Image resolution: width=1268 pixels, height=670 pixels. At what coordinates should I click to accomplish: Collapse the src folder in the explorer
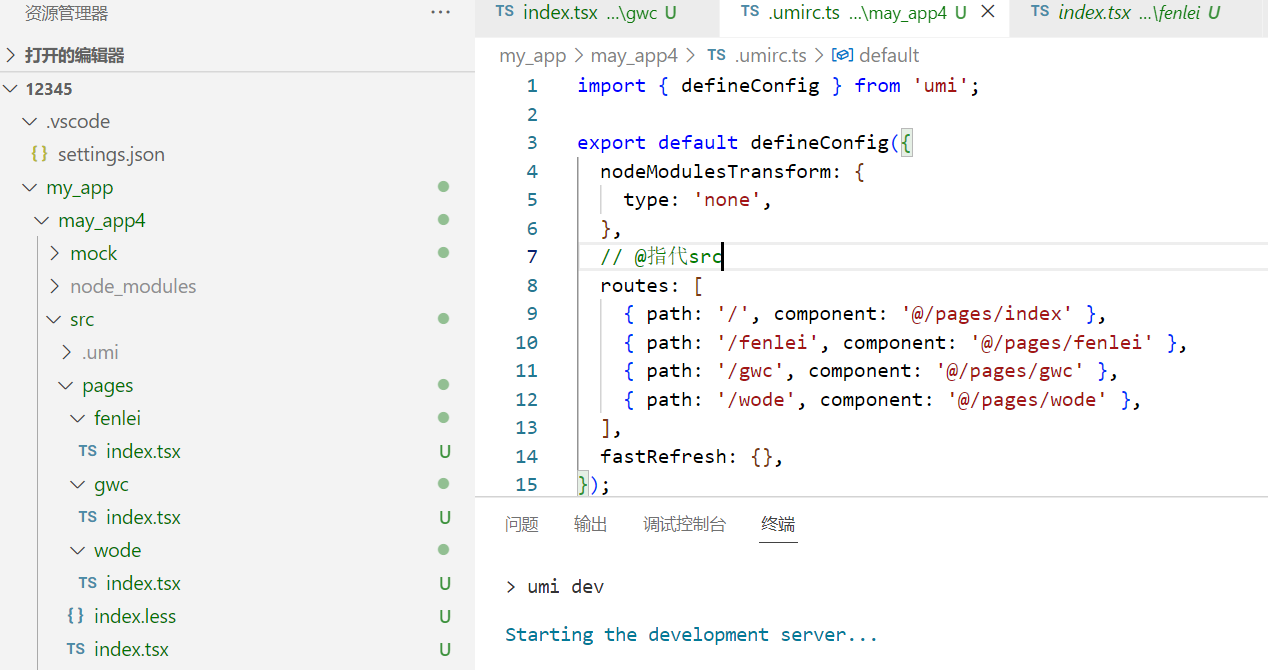point(54,319)
